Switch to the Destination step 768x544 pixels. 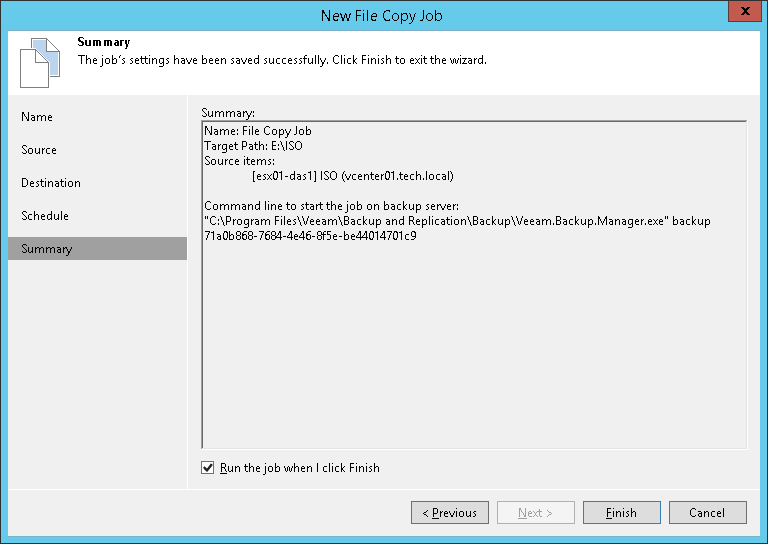(x=51, y=183)
